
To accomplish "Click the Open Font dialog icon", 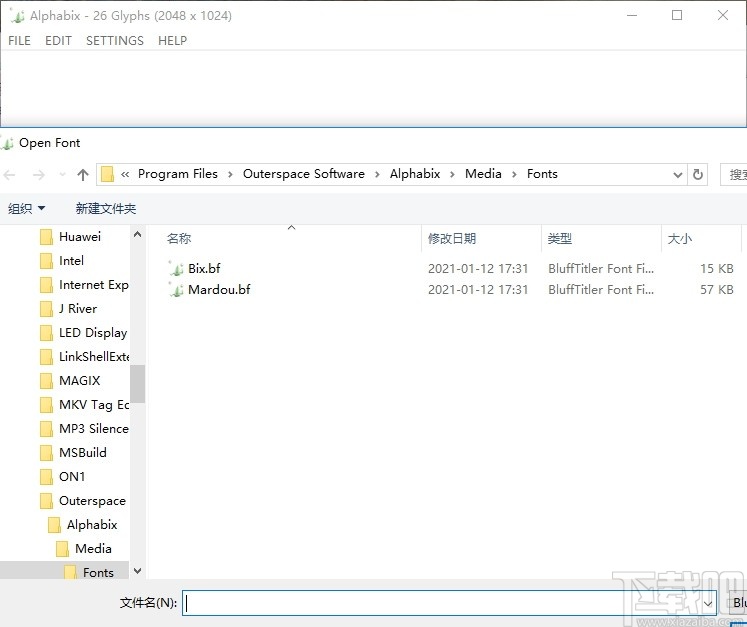I will point(7,142).
